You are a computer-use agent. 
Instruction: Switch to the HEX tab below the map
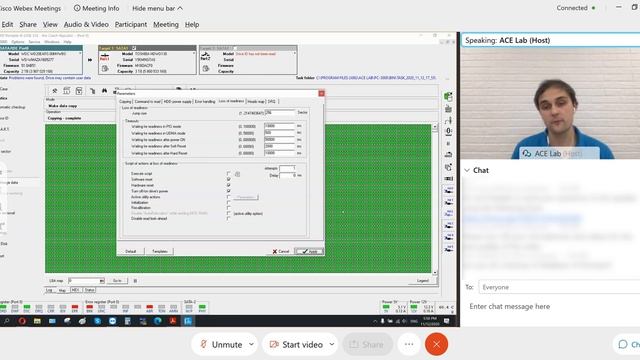[x=76, y=290]
